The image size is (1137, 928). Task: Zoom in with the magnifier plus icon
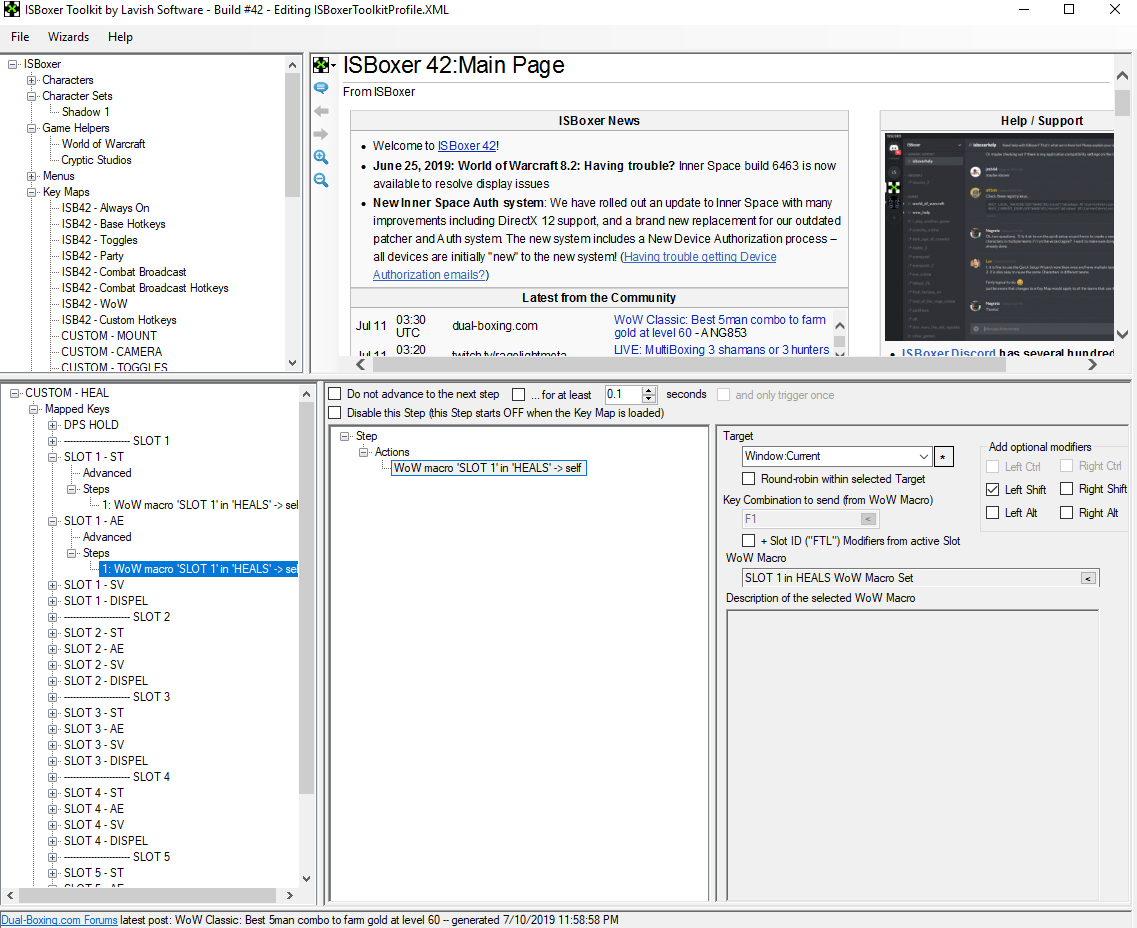click(x=321, y=157)
